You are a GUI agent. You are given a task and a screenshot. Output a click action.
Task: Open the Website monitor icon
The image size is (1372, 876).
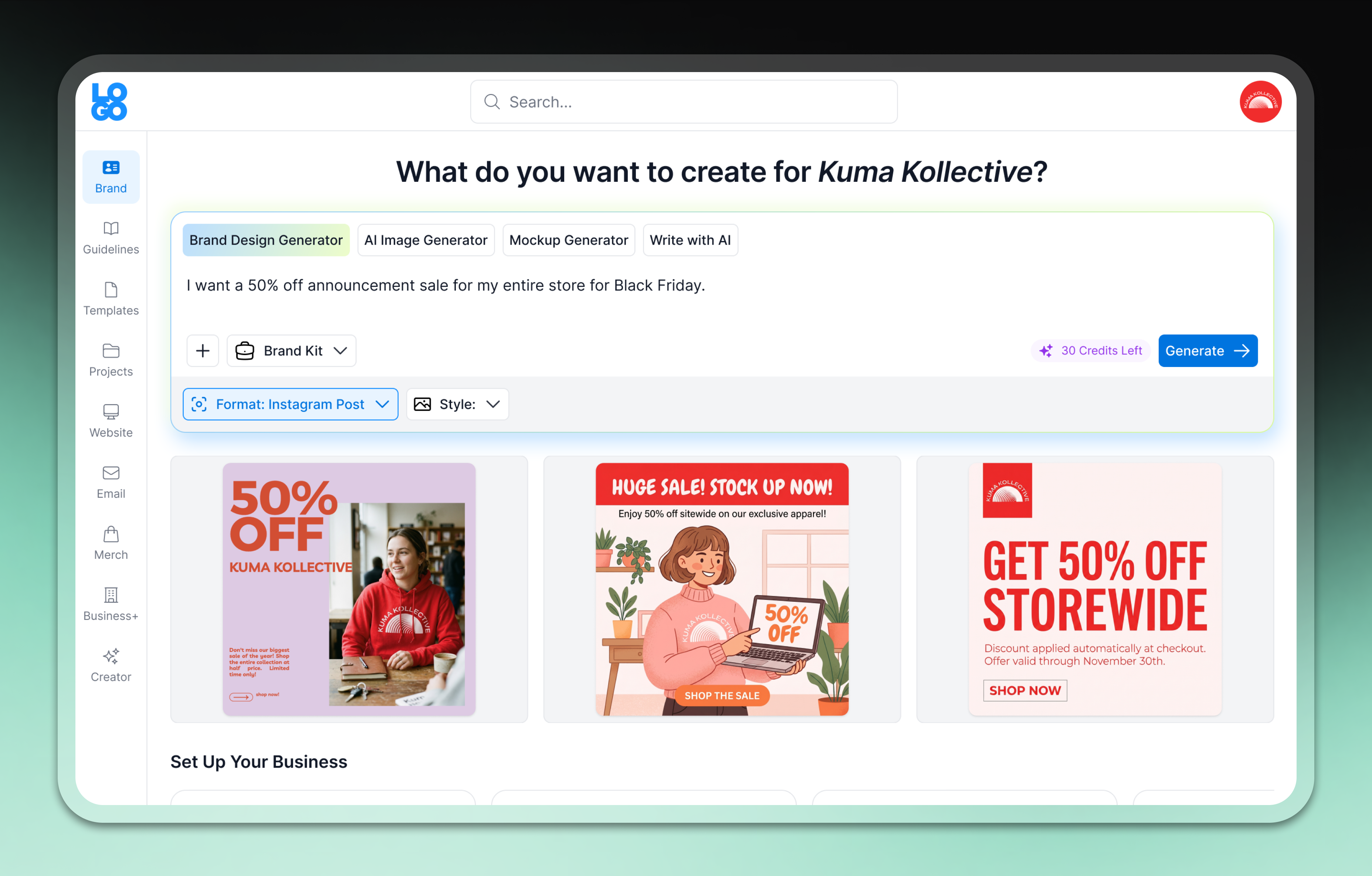click(111, 411)
